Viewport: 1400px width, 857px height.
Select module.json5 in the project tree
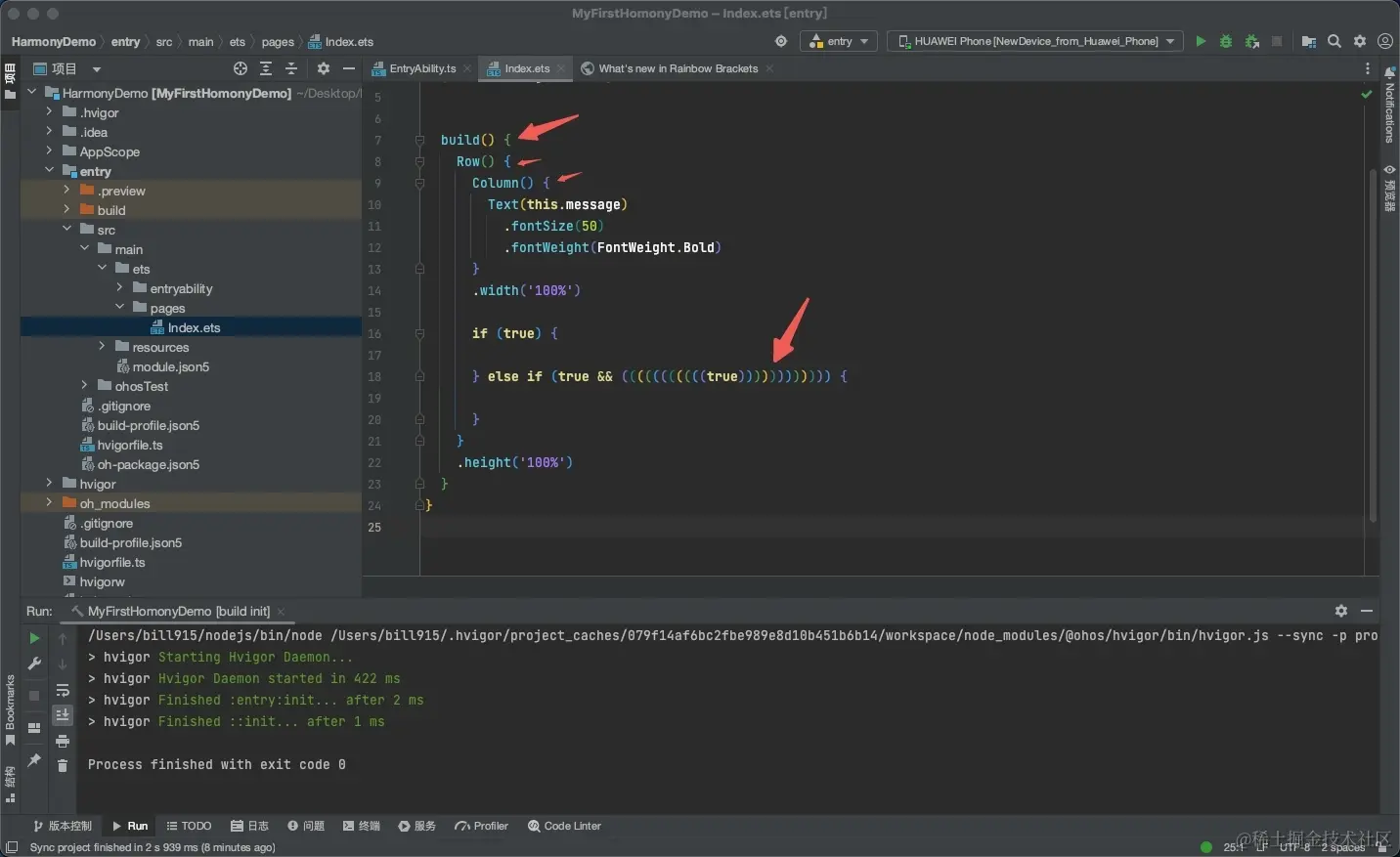170,366
